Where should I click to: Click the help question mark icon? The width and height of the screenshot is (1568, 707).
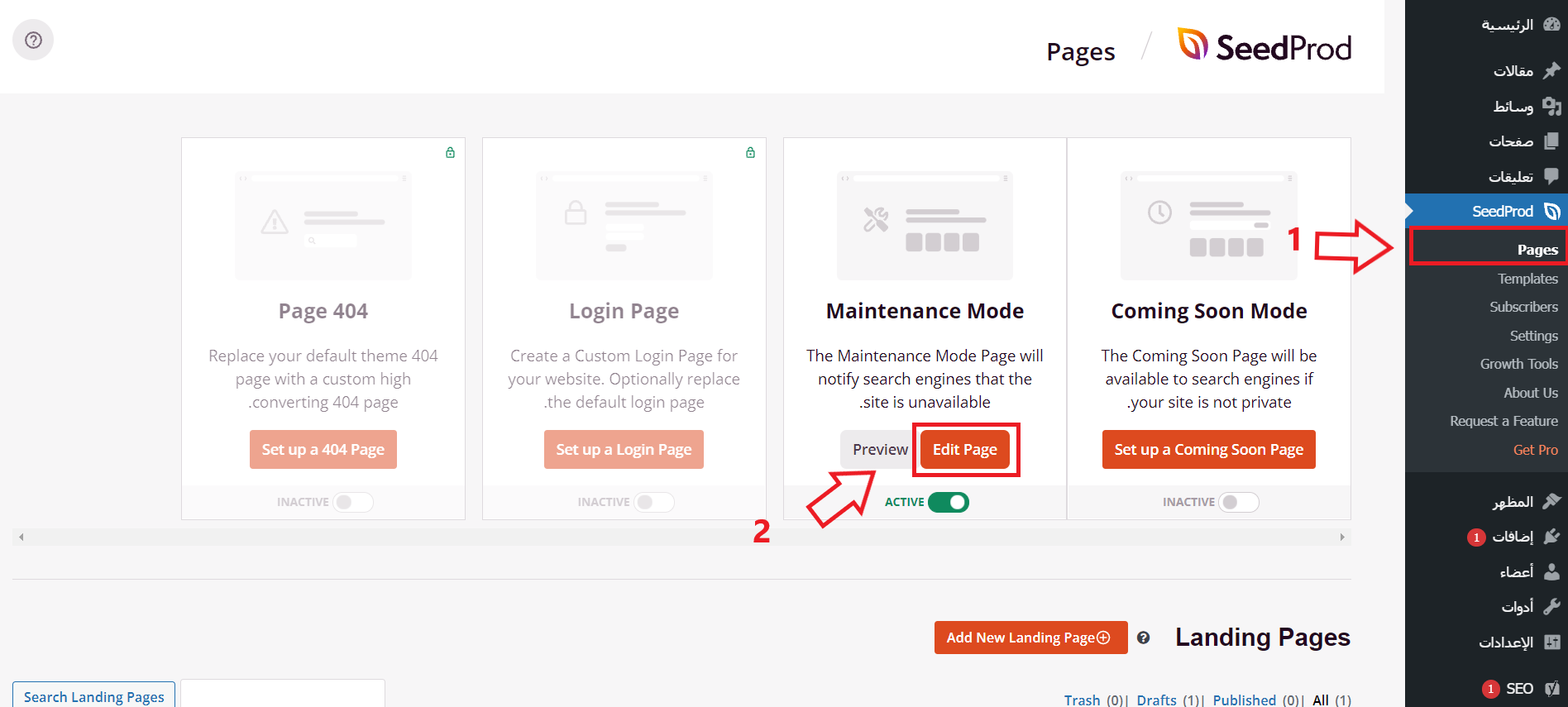[33, 40]
